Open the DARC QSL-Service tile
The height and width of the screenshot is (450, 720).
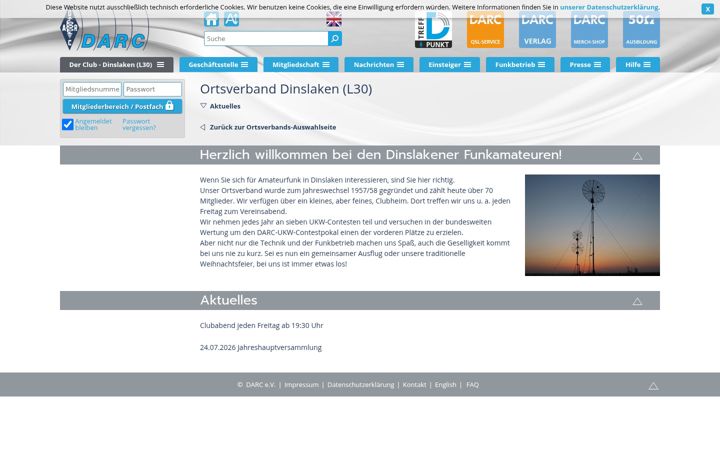tap(485, 30)
